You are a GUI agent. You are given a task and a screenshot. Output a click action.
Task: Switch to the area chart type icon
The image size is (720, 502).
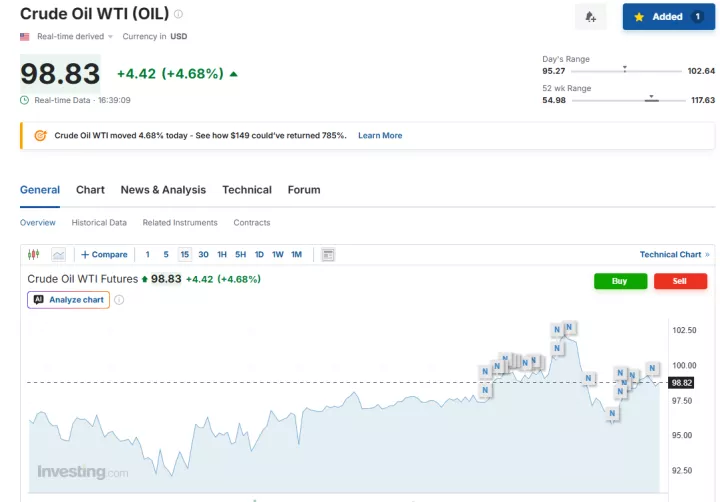(58, 255)
